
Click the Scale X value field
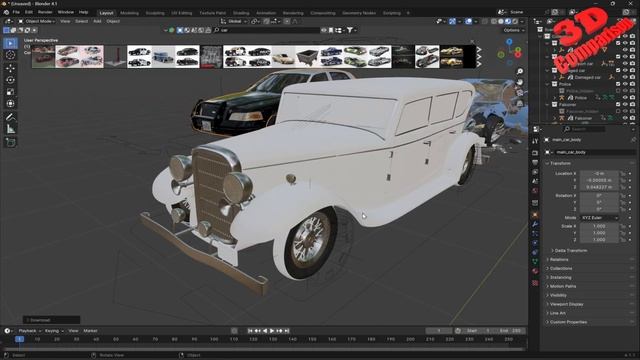coord(599,226)
